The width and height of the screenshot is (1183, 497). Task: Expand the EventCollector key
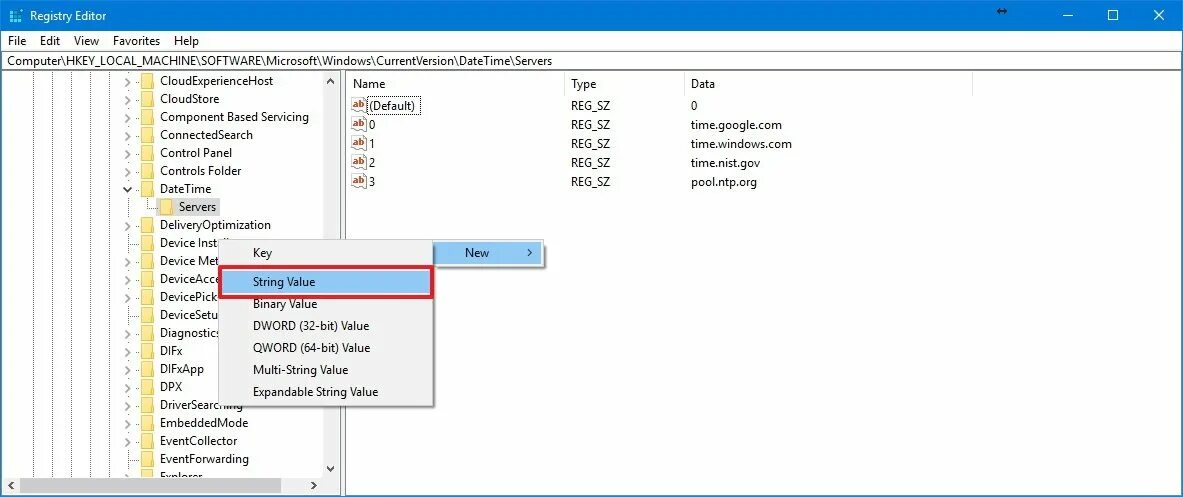128,440
